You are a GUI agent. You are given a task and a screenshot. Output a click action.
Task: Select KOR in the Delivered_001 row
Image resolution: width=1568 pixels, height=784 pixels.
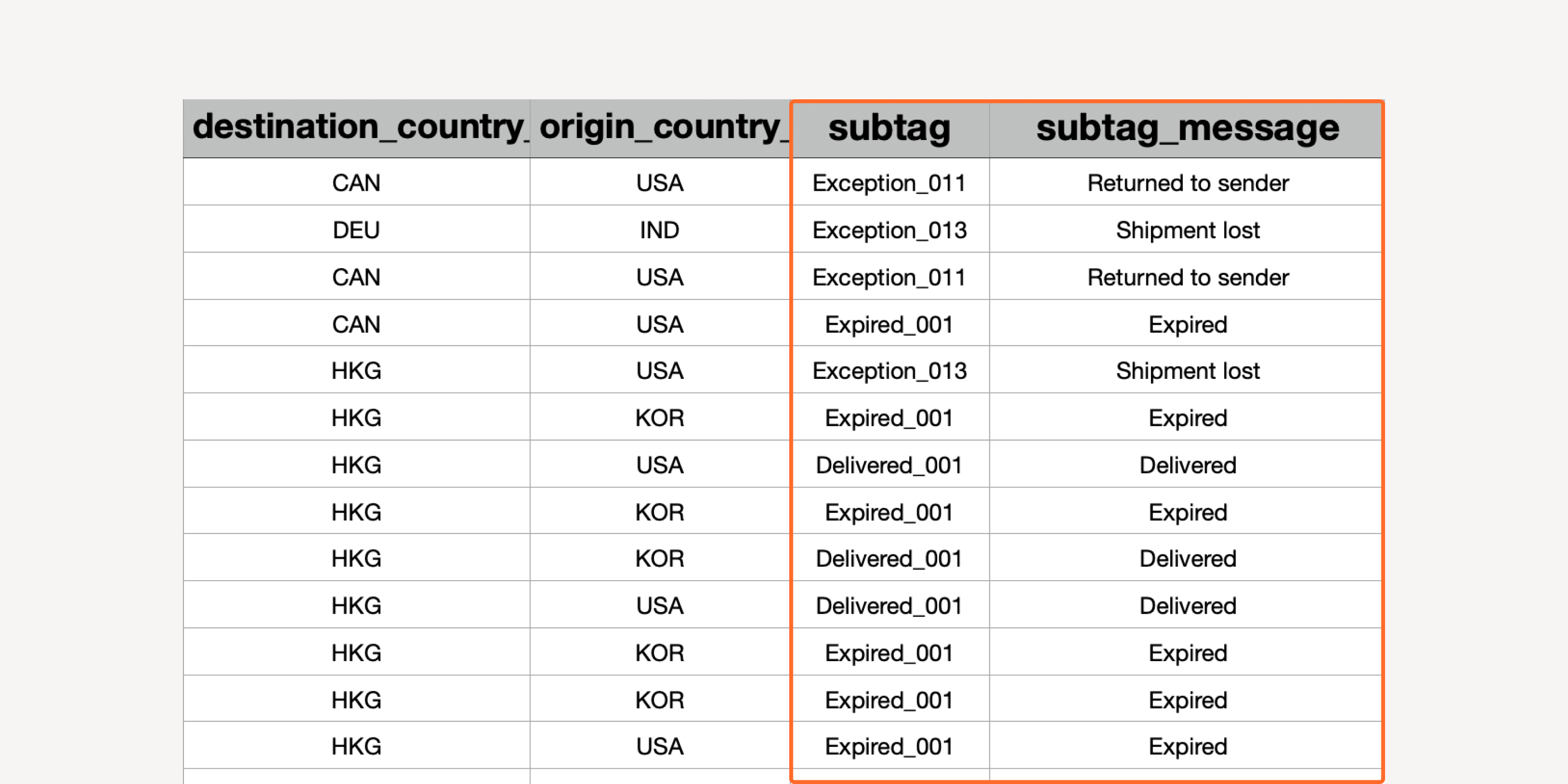point(660,559)
